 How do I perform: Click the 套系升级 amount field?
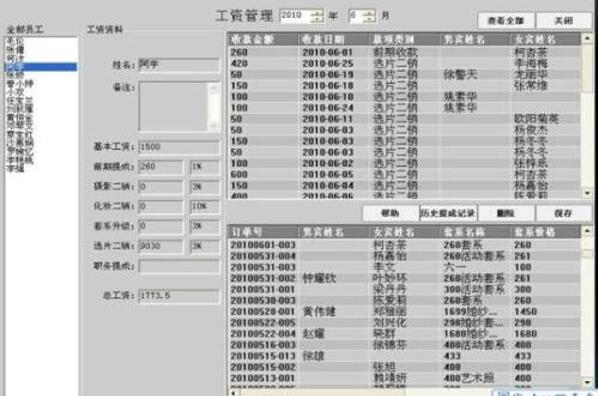pyautogui.click(x=161, y=226)
